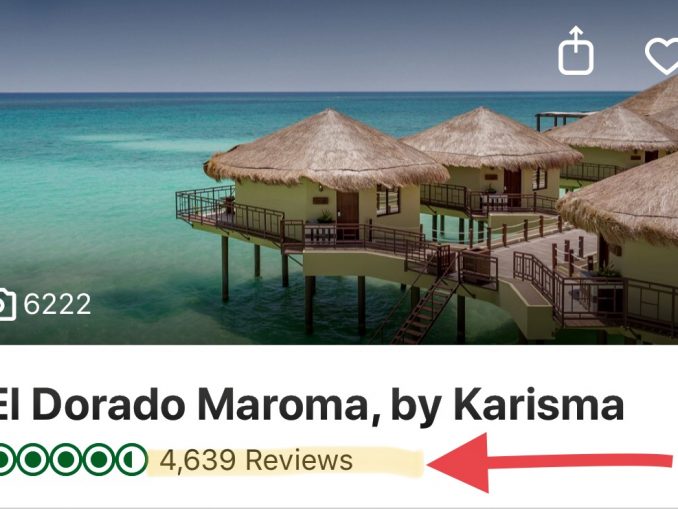Click the second thatched bungalow behind the first
The image size is (678, 509).
(491, 160)
